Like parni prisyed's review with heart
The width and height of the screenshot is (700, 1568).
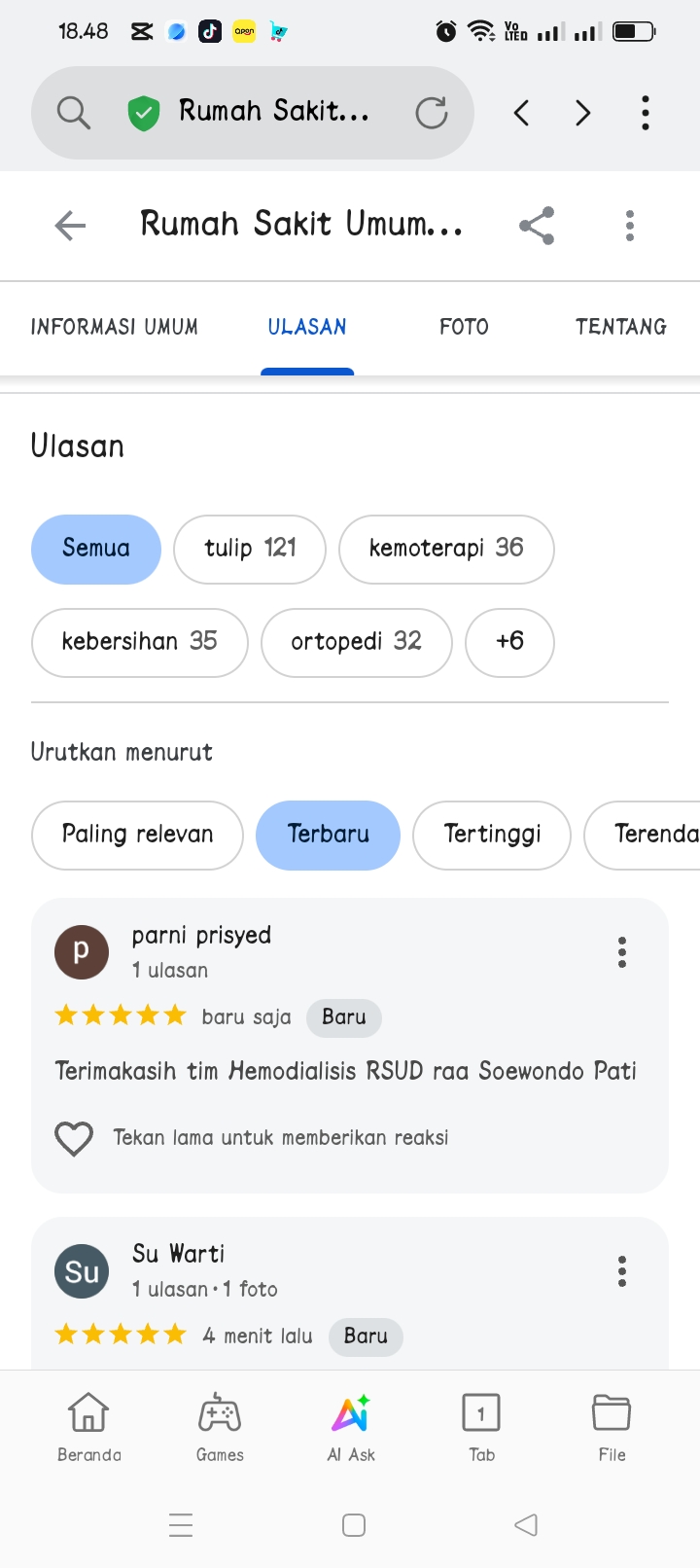(74, 1138)
